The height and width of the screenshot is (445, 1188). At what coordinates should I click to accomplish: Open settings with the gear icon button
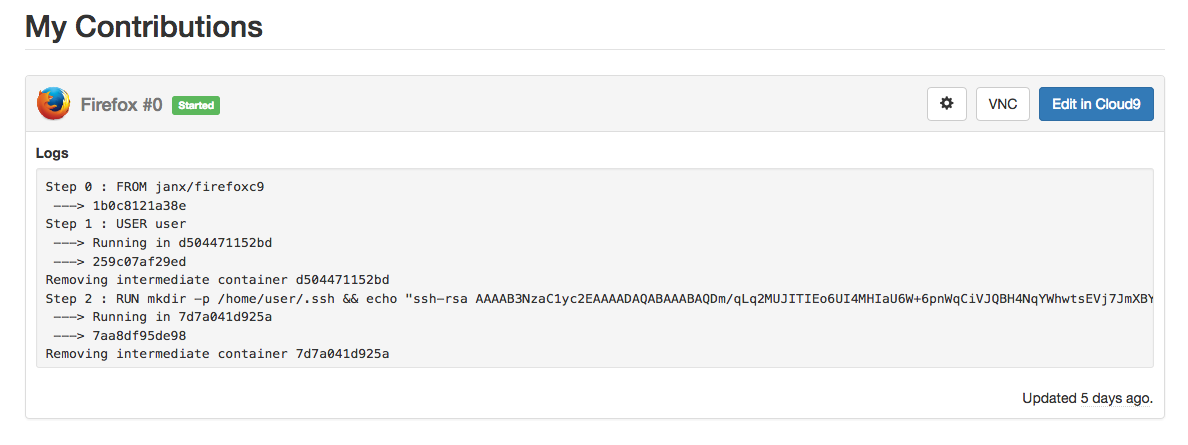(x=947, y=104)
